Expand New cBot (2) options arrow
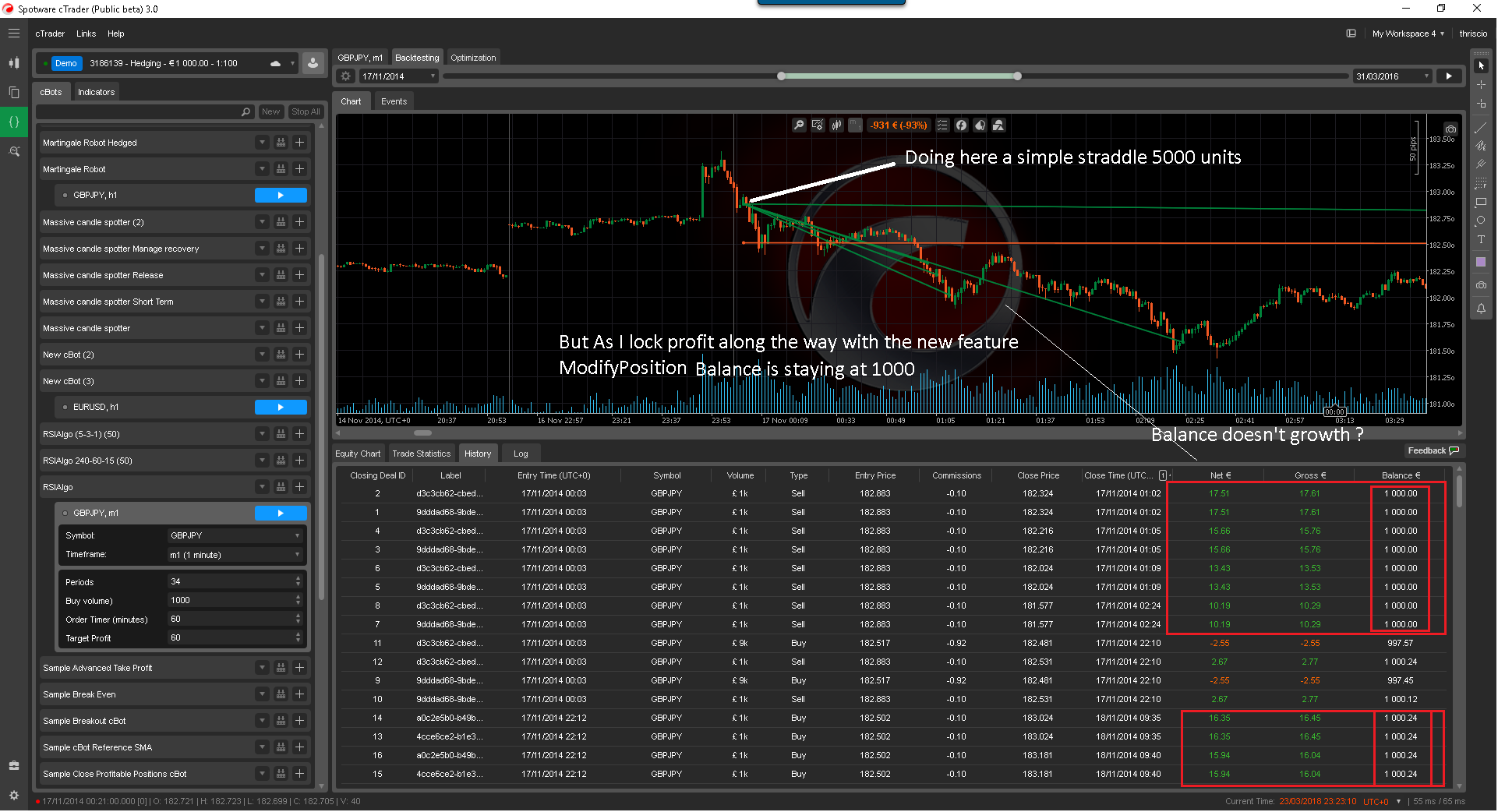1498x812 pixels. (x=262, y=355)
